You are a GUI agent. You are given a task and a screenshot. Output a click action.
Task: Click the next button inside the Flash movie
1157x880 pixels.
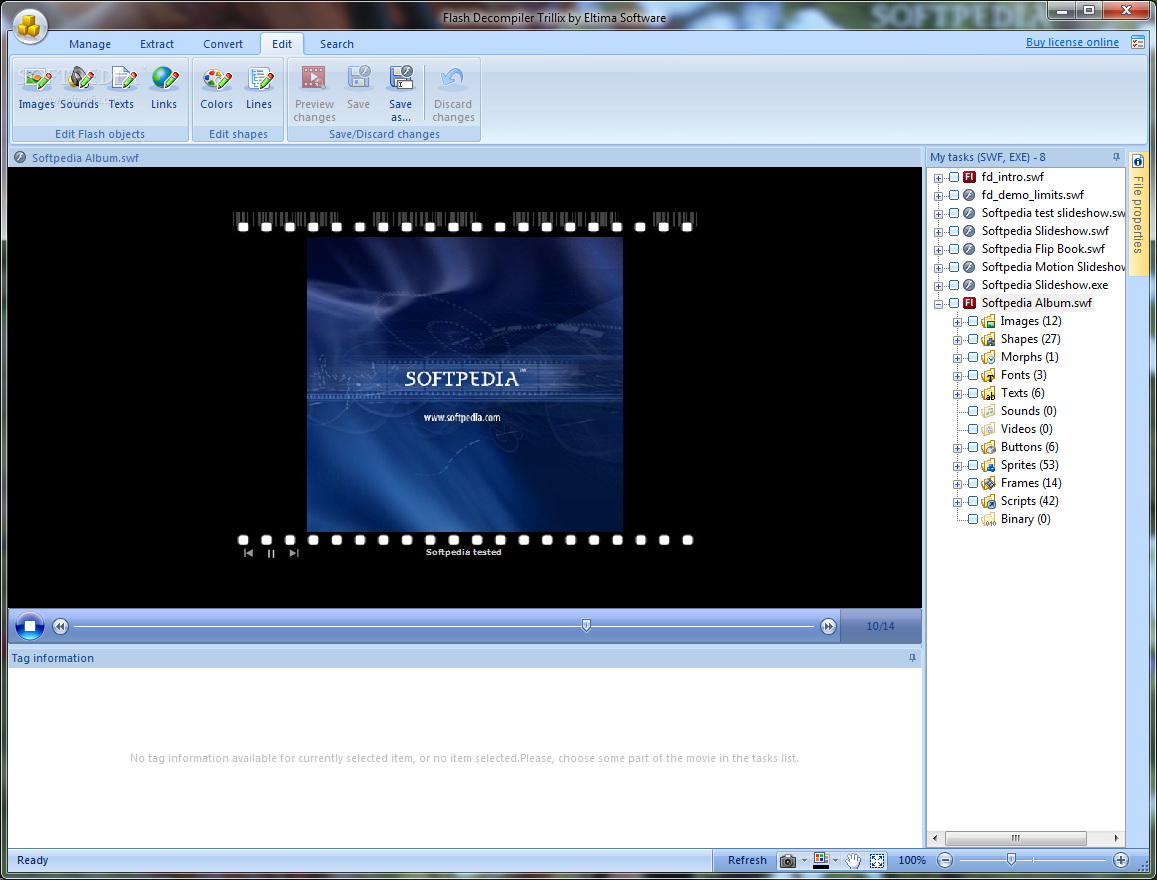(x=294, y=553)
